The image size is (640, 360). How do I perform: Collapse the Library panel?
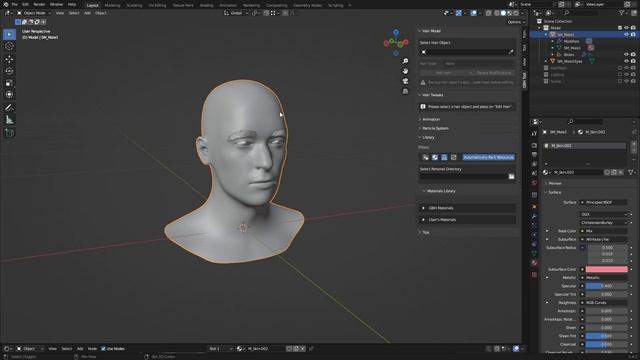pyautogui.click(x=428, y=138)
